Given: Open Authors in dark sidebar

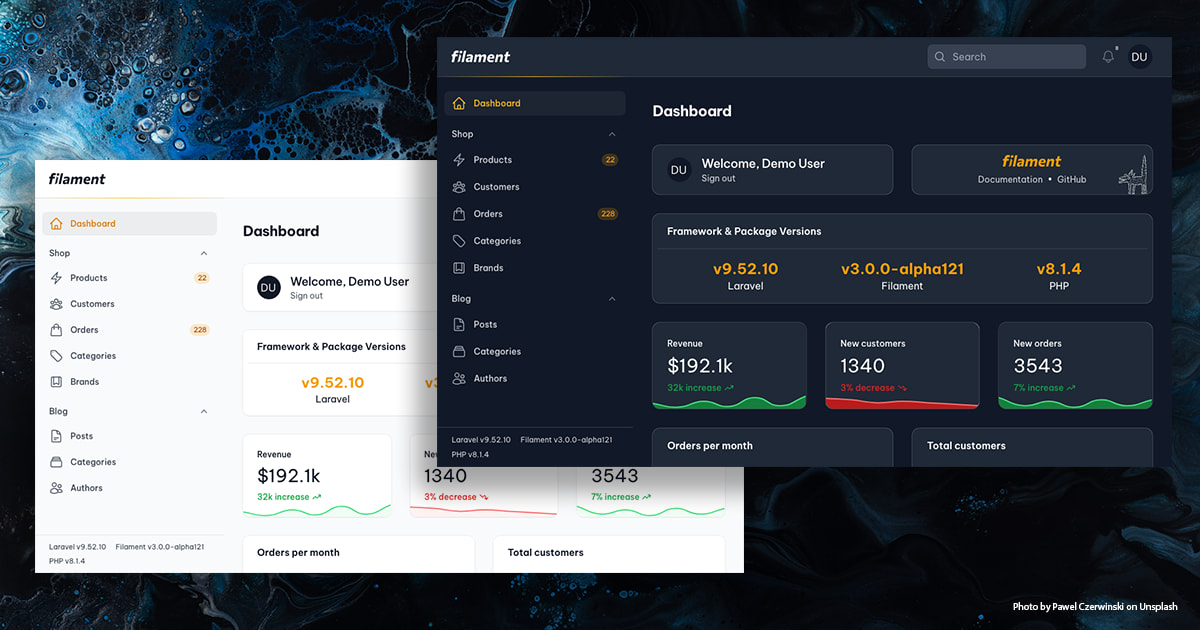Looking at the screenshot, I should pyautogui.click(x=535, y=379).
